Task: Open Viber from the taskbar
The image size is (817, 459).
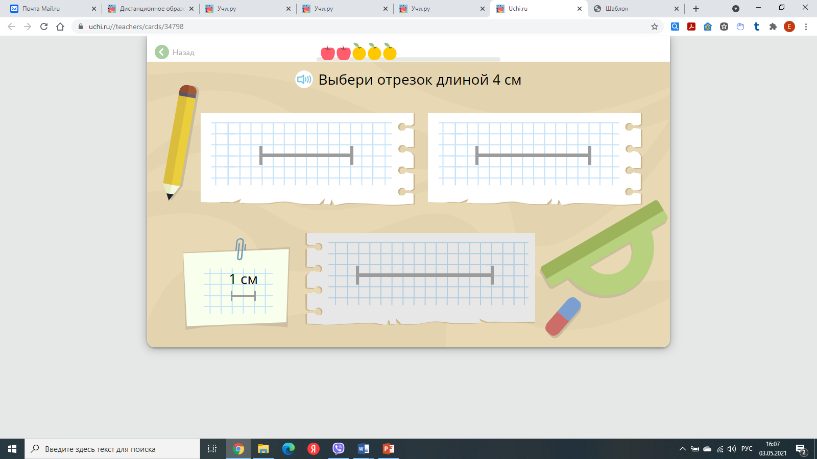Action: [x=338, y=449]
